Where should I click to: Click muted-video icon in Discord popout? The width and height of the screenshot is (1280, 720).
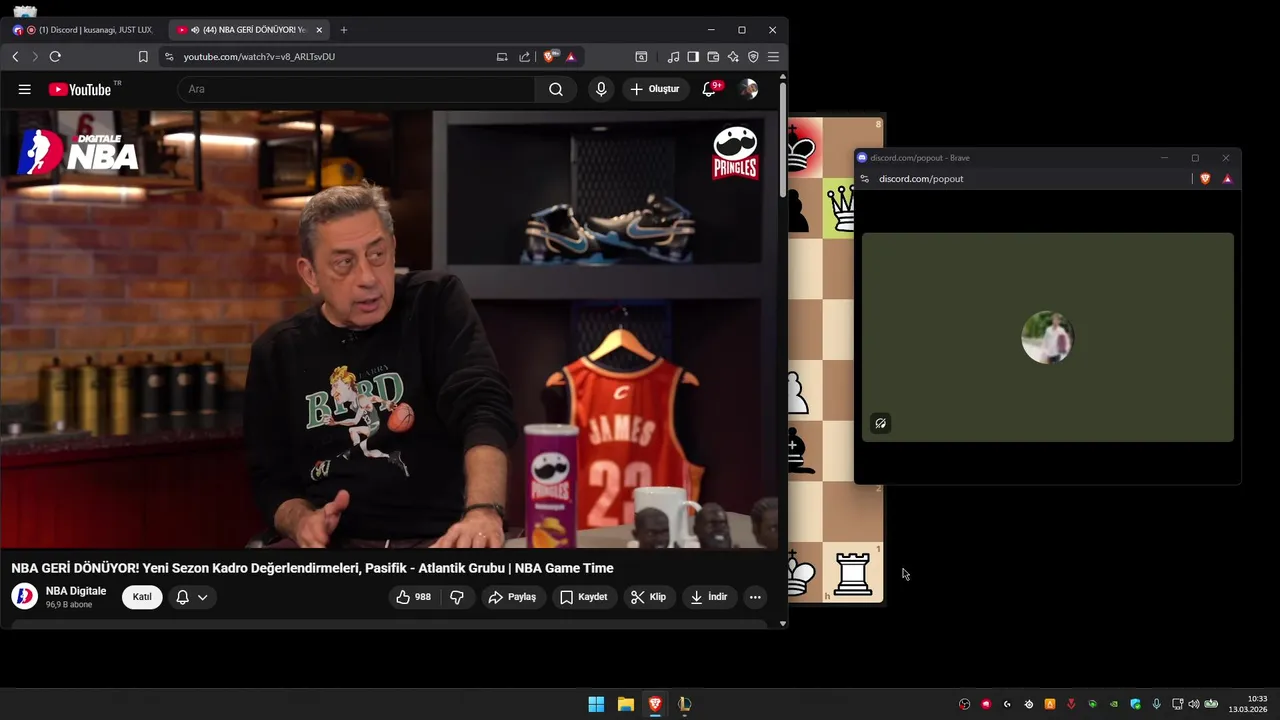pyautogui.click(x=880, y=423)
